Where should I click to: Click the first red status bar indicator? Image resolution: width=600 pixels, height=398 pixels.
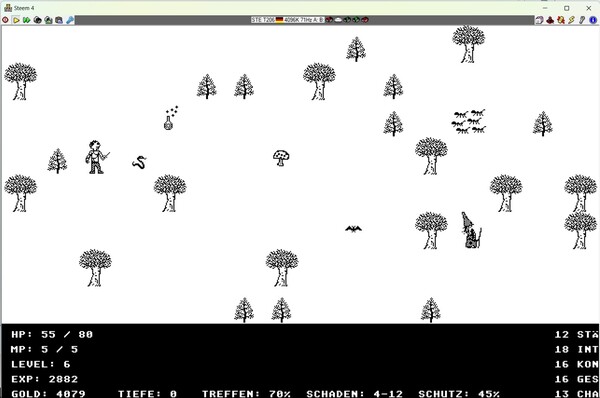pyautogui.click(x=329, y=20)
